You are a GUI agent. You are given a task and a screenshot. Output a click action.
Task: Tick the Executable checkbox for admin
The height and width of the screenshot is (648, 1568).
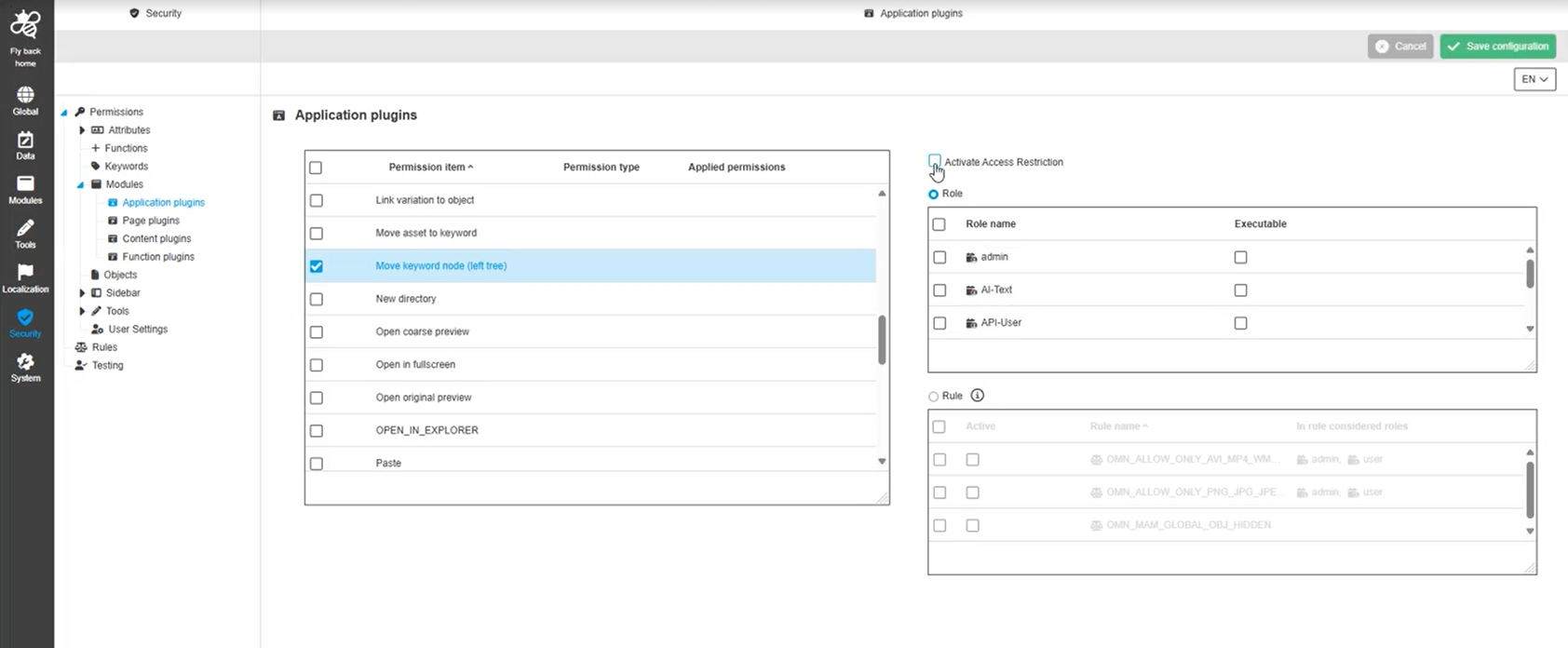pyautogui.click(x=1240, y=257)
